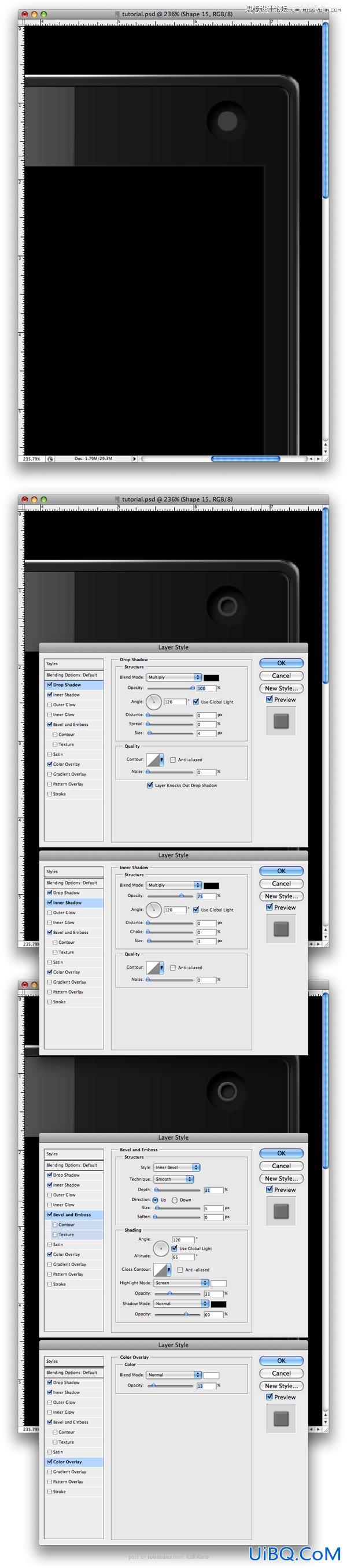Select Inner Glow row in the Color Overlay dialog
This screenshot has width=347, height=1568.
[73, 1412]
